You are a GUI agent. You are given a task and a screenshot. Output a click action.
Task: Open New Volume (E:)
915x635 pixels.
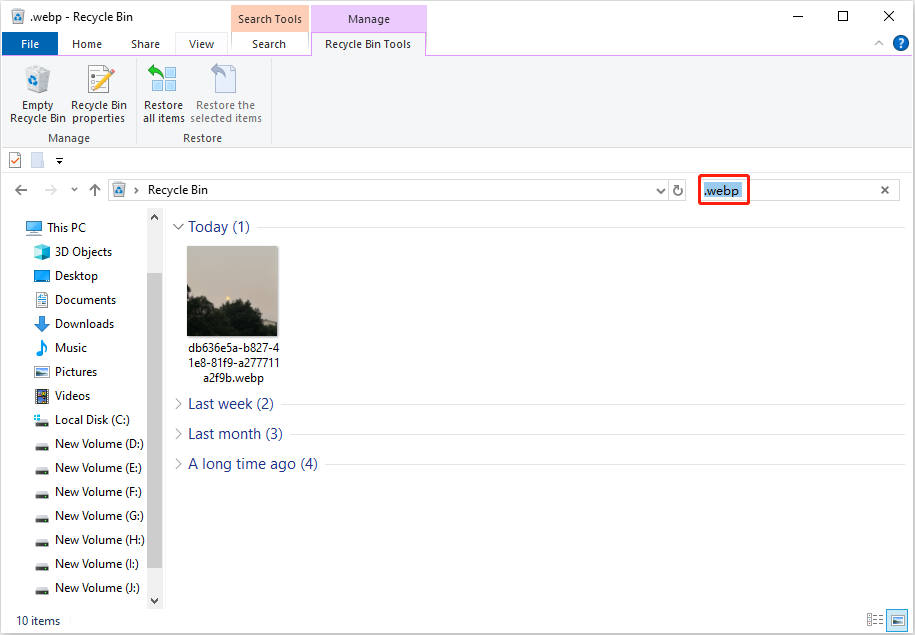pos(88,467)
